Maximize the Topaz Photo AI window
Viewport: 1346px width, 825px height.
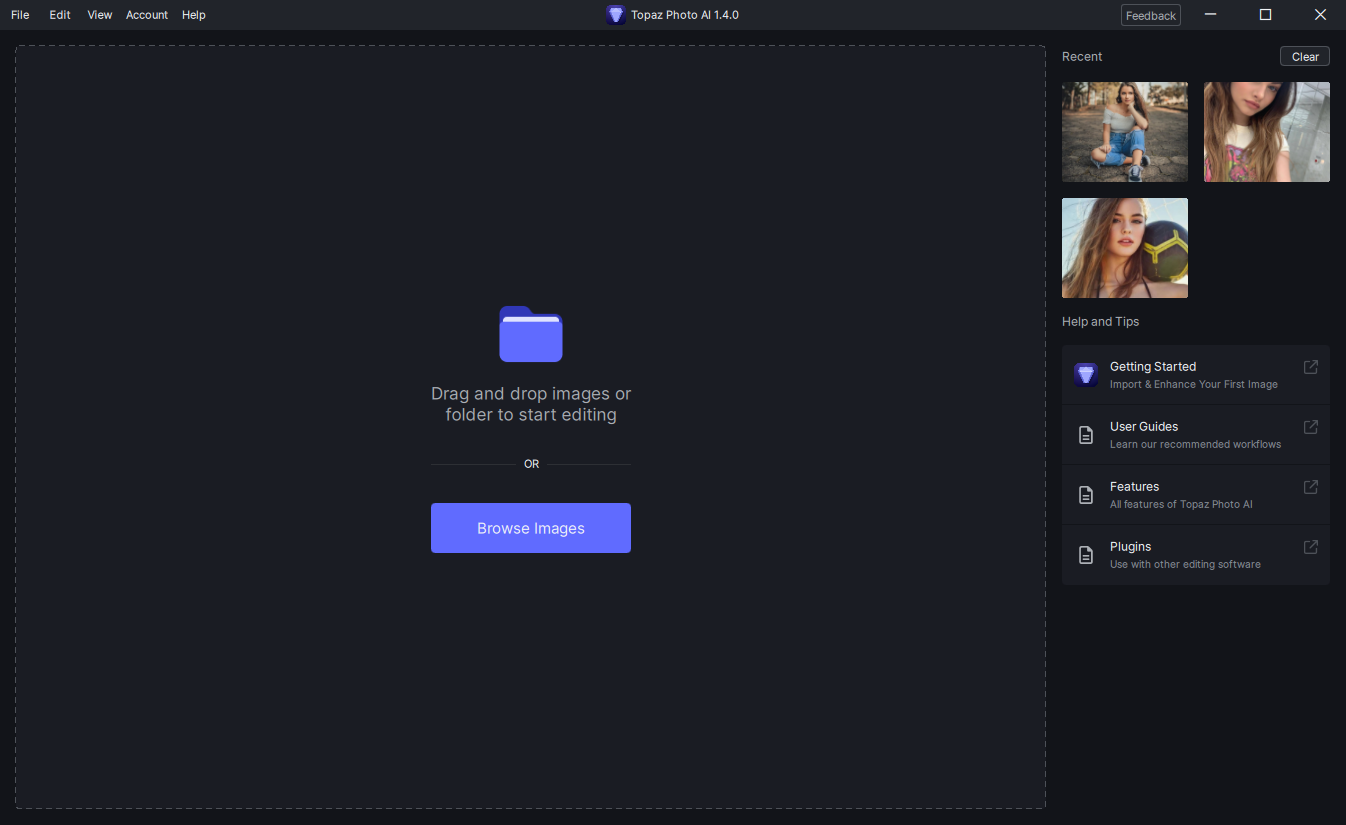click(1265, 15)
